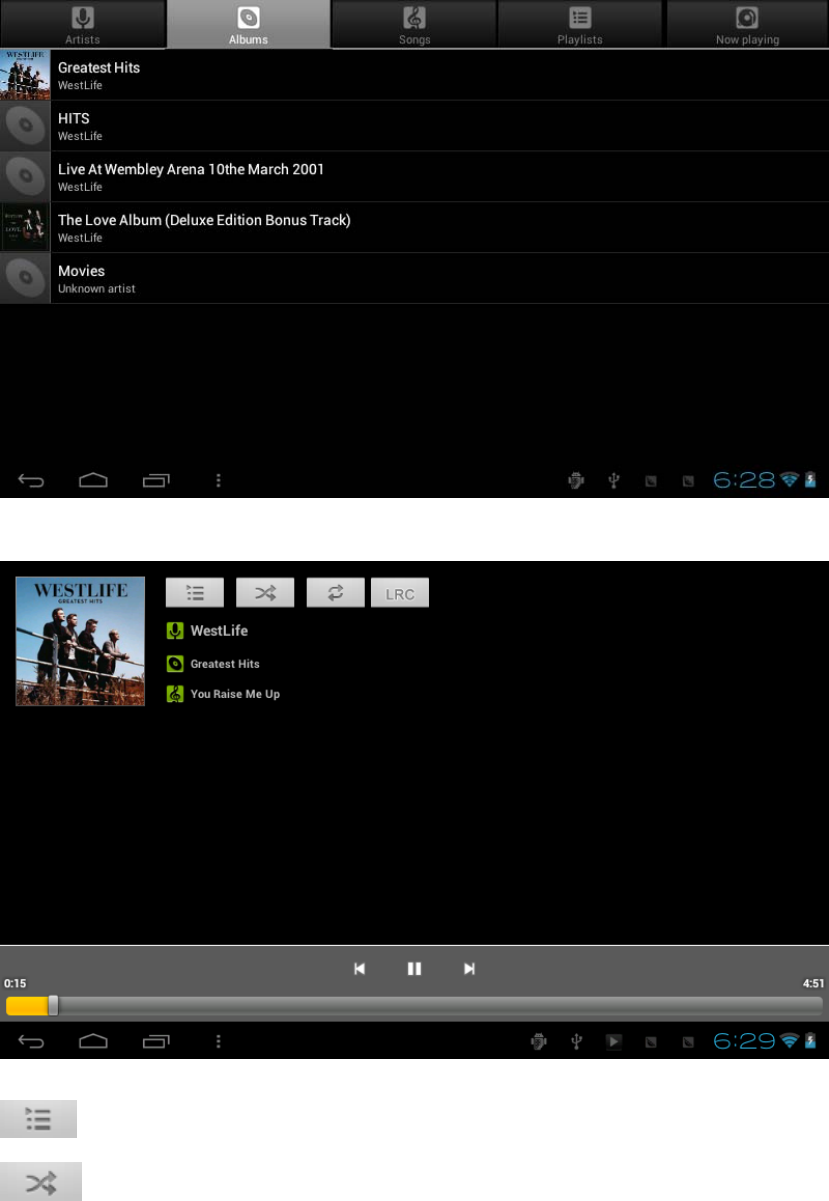The height and width of the screenshot is (1201, 829).
Task: Click the WestLife artist name in player
Action: pyautogui.click(x=219, y=631)
